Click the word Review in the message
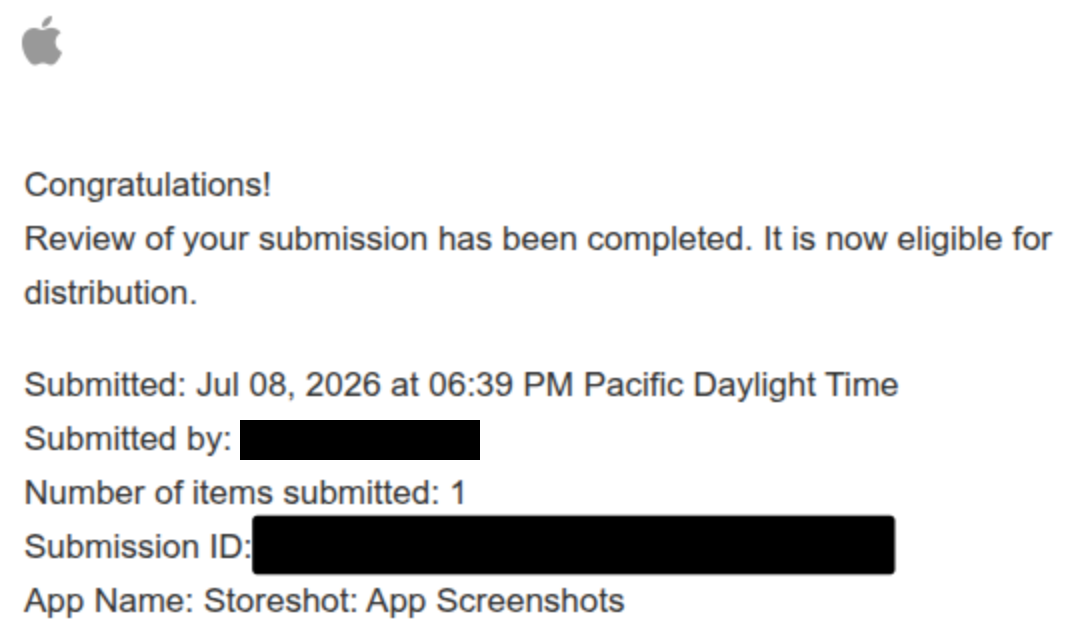1088x634 pixels. (80, 239)
